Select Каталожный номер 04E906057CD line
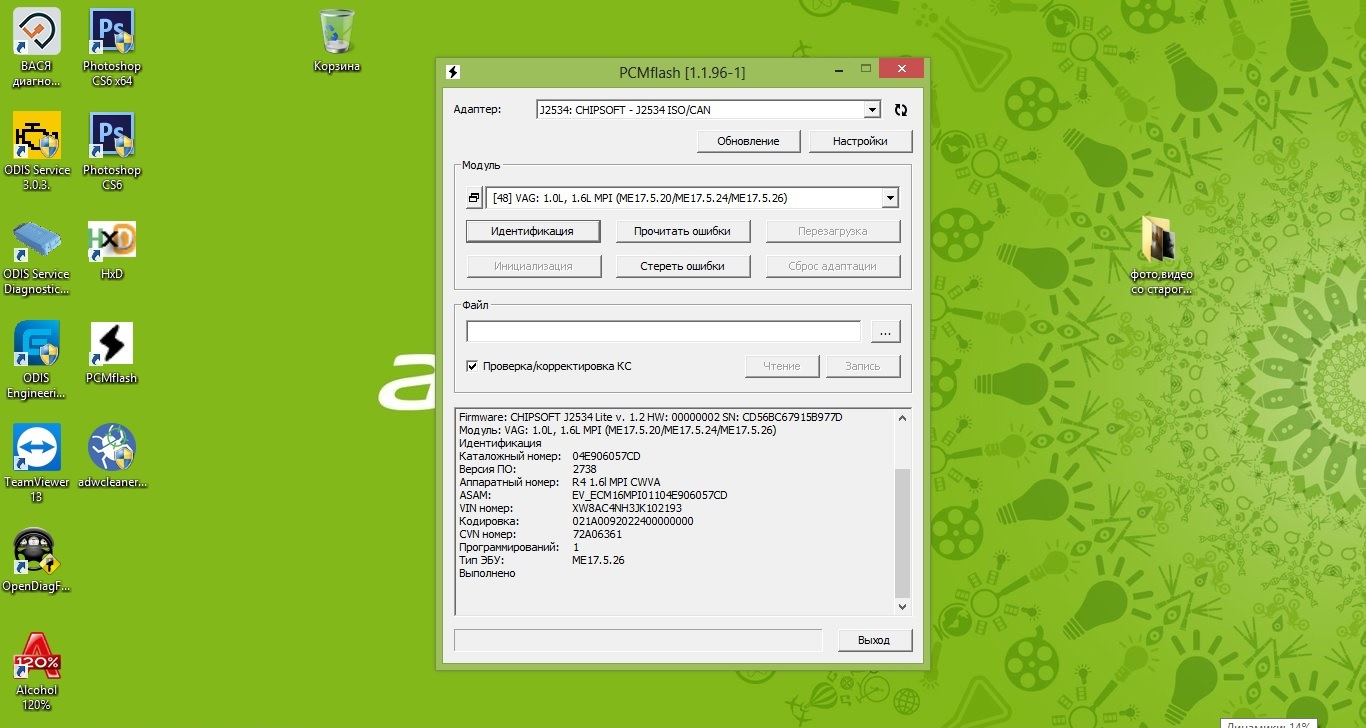 click(549, 456)
